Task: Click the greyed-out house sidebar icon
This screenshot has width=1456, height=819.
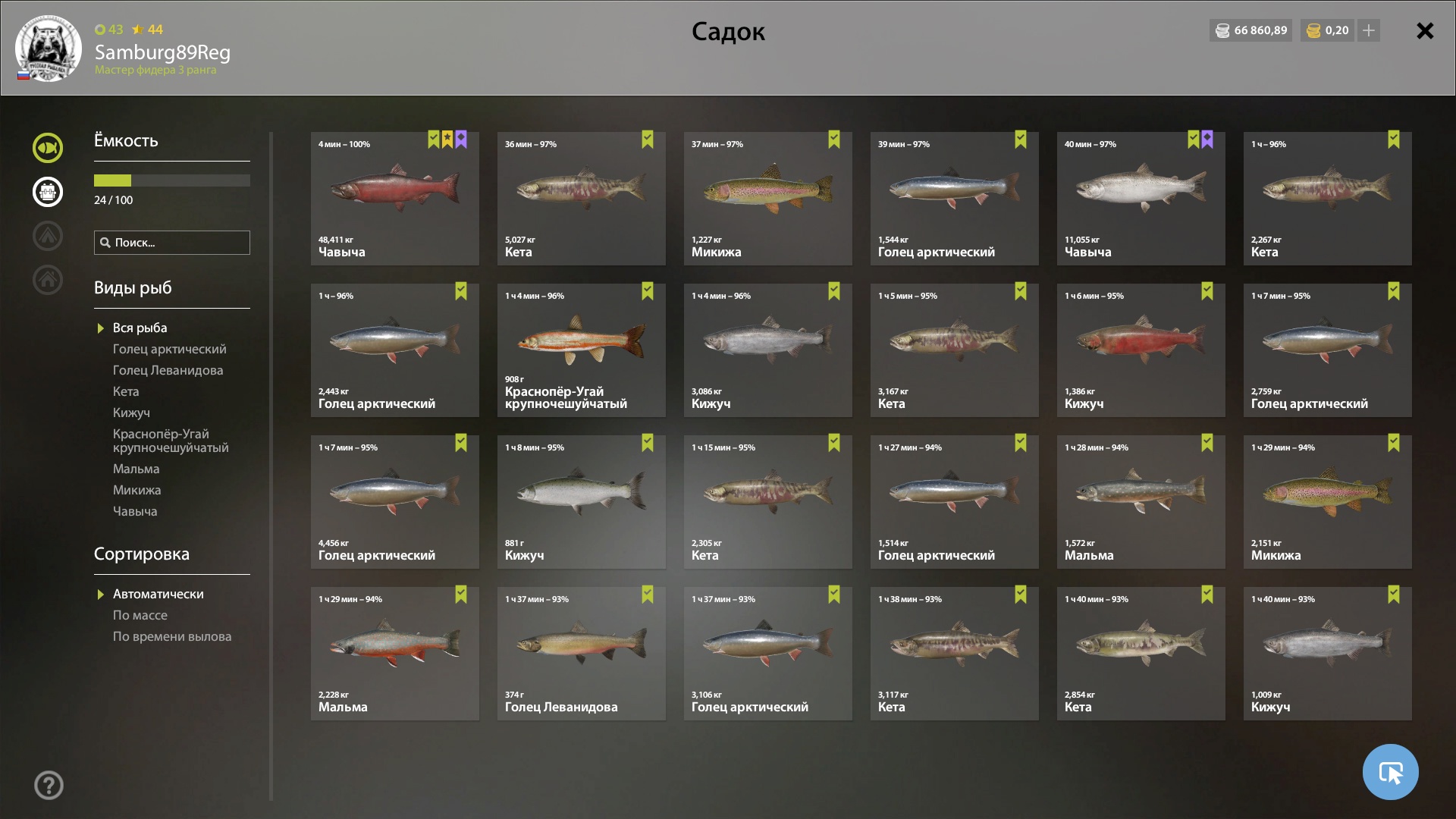Action: coord(48,280)
